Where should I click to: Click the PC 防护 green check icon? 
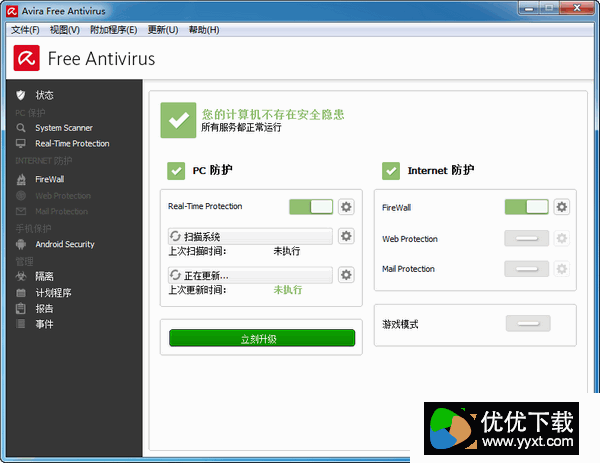(x=176, y=171)
